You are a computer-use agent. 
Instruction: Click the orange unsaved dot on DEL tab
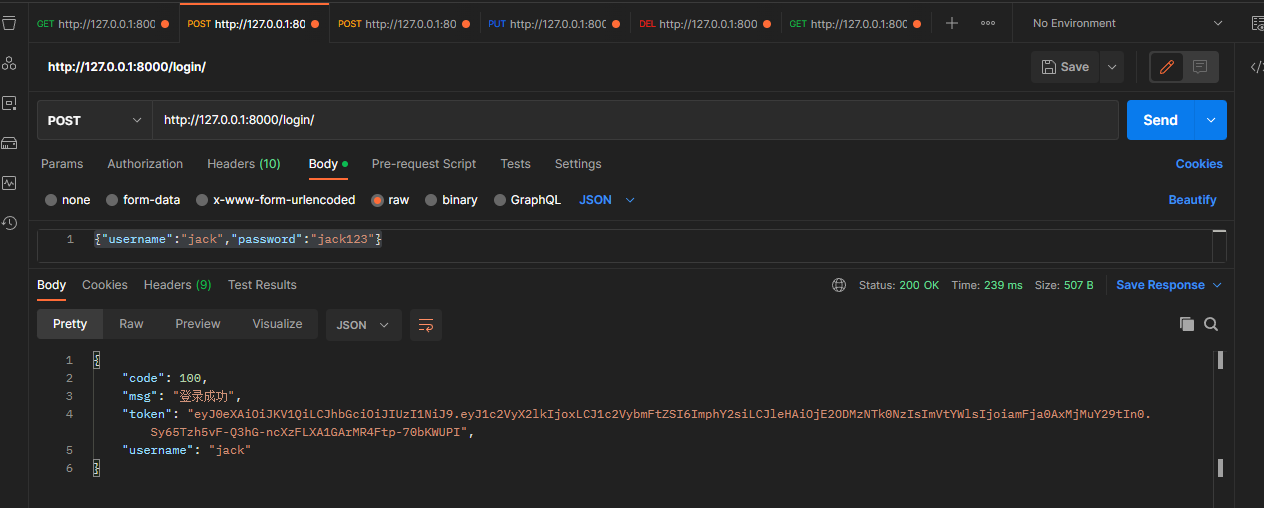click(x=766, y=23)
